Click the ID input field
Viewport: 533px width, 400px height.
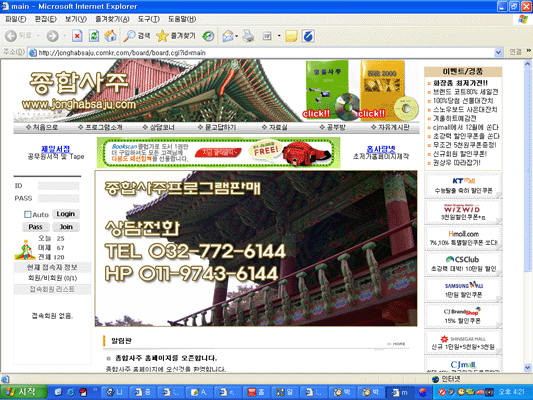coord(58,186)
